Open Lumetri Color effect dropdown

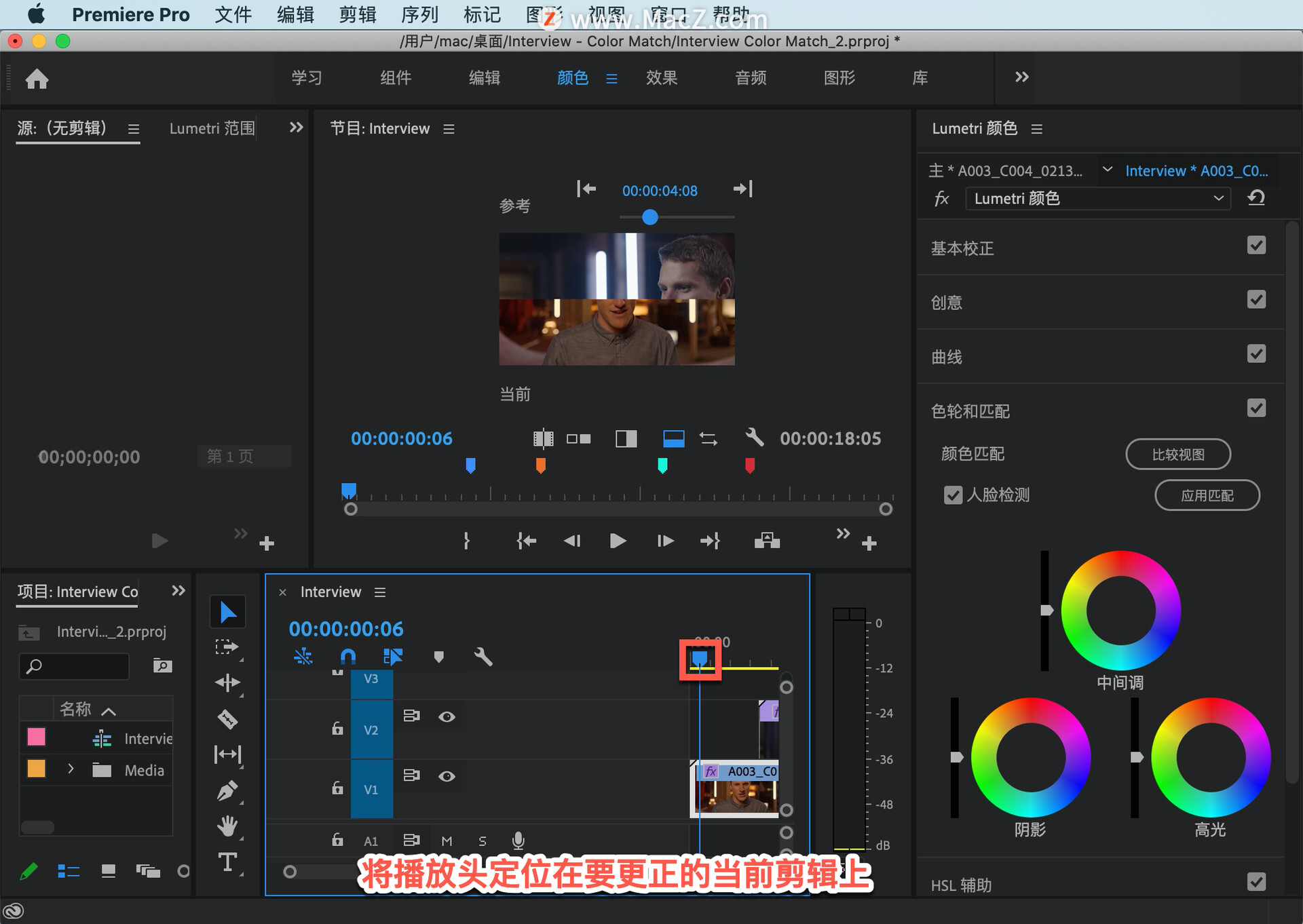1097,198
